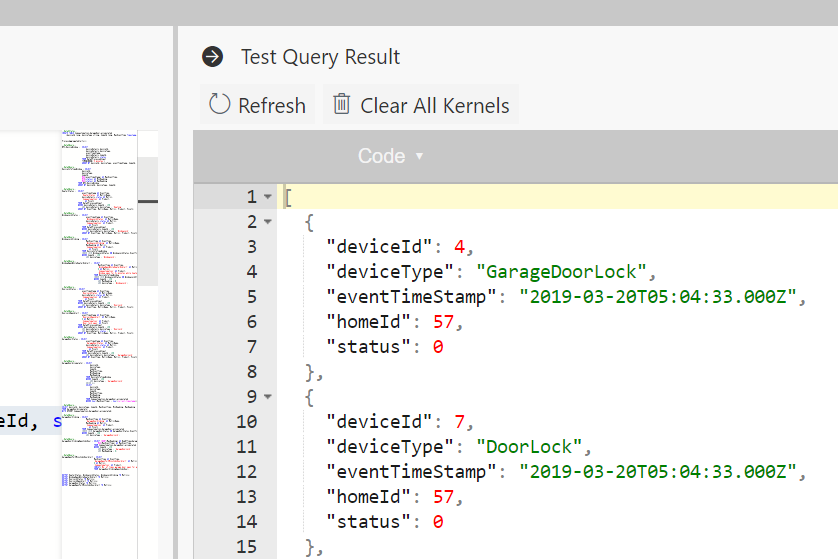Image resolution: width=838 pixels, height=559 pixels.
Task: Click the Refresh button label
Action: (272, 106)
